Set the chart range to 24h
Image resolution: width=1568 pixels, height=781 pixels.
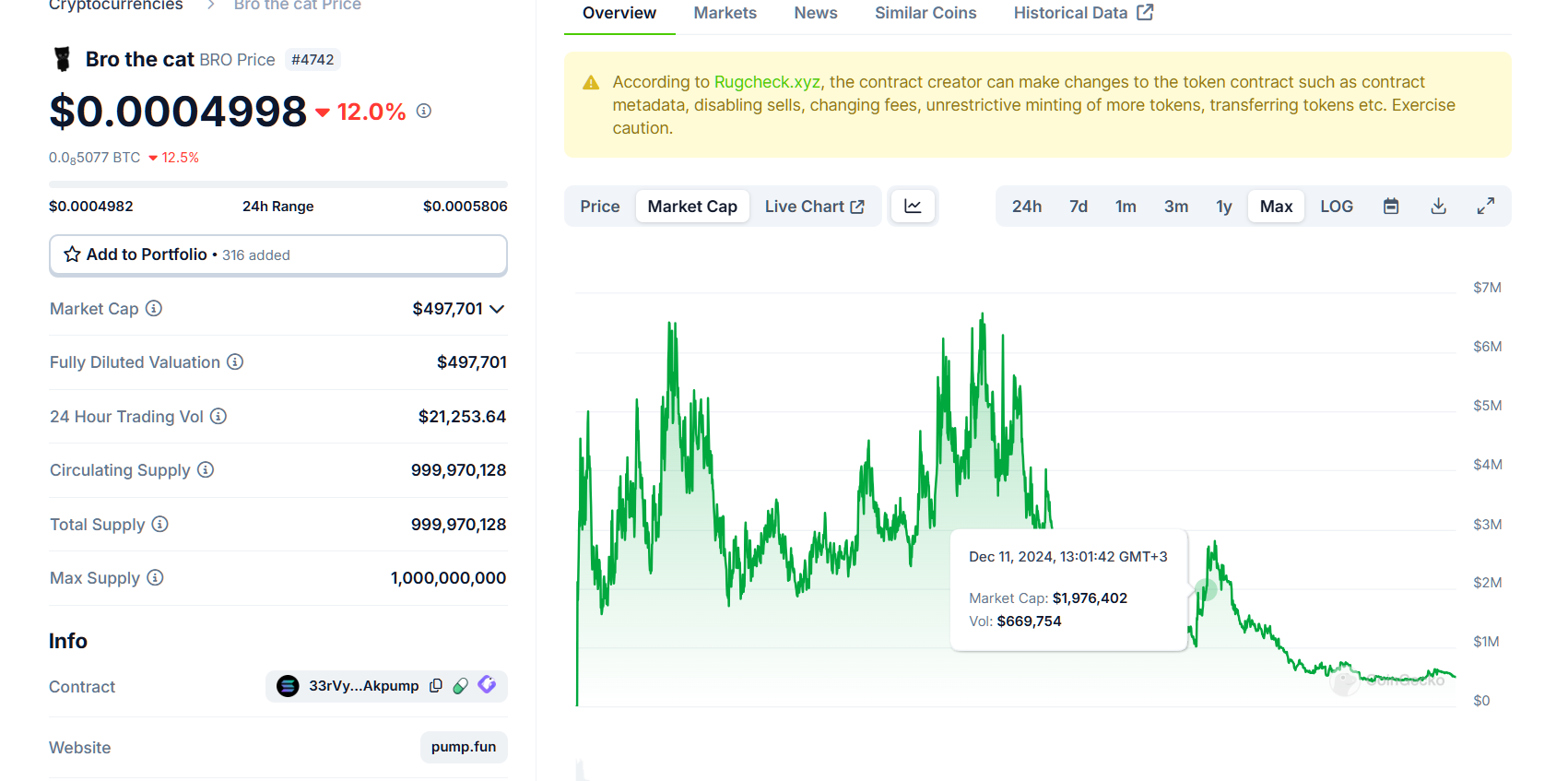[1027, 207]
